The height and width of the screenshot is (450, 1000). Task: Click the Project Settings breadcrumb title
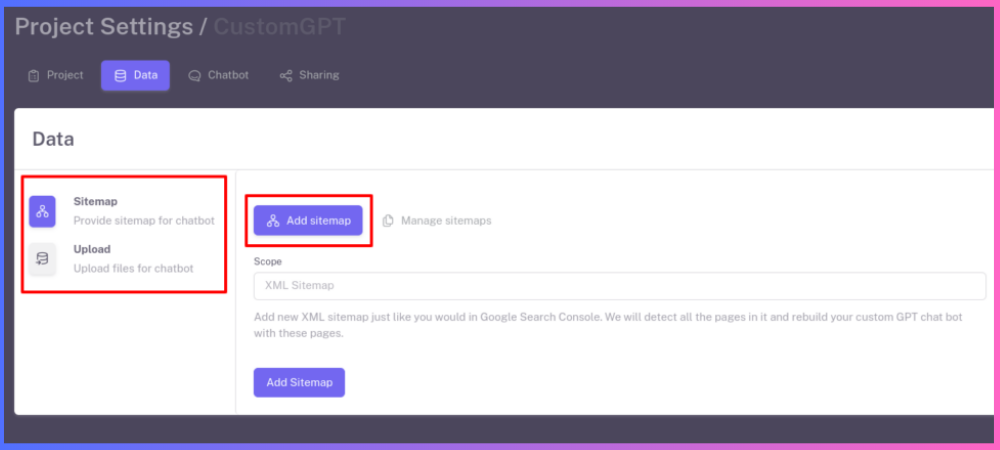[x=103, y=27]
